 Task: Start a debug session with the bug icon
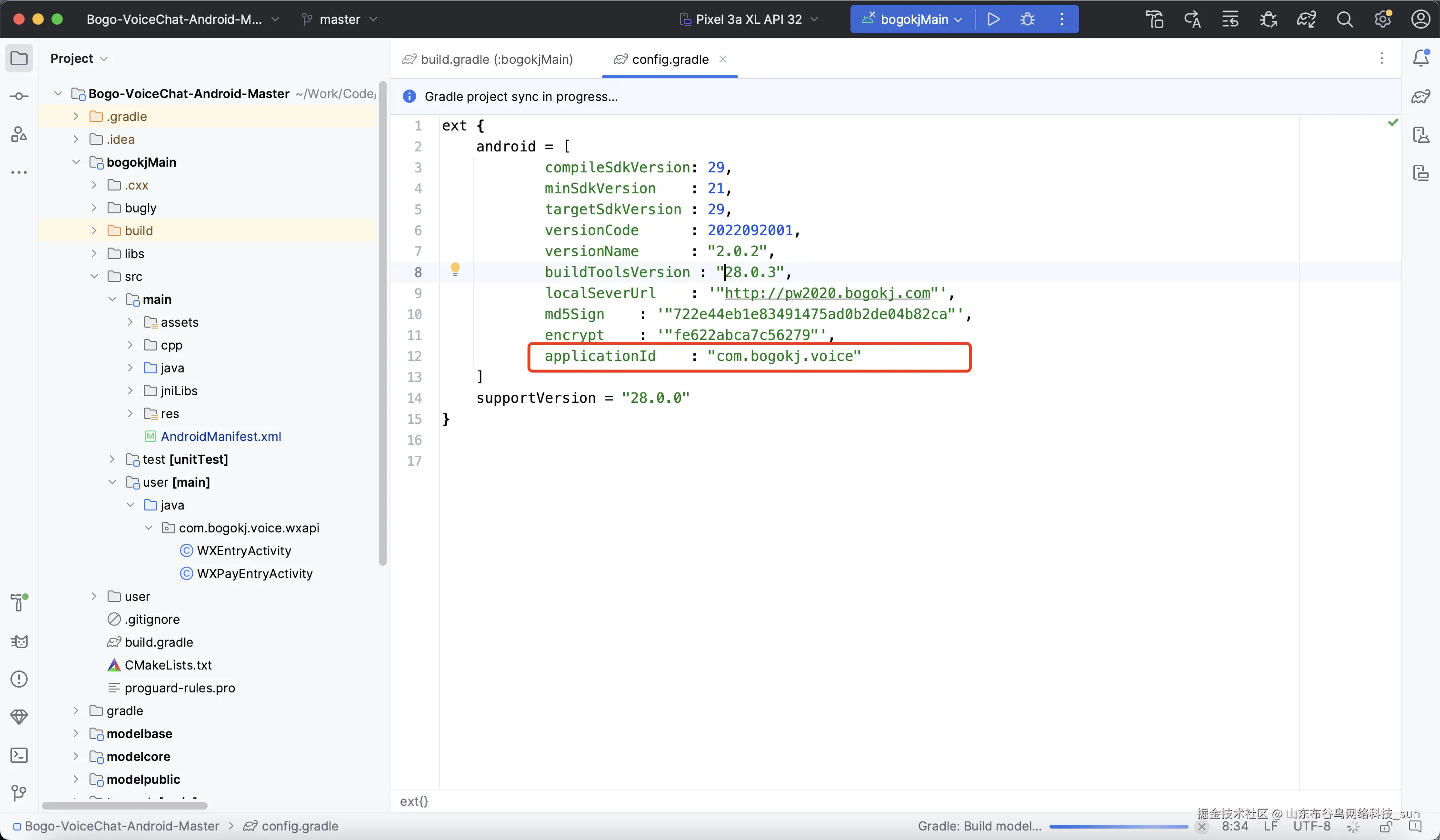pyautogui.click(x=1028, y=19)
